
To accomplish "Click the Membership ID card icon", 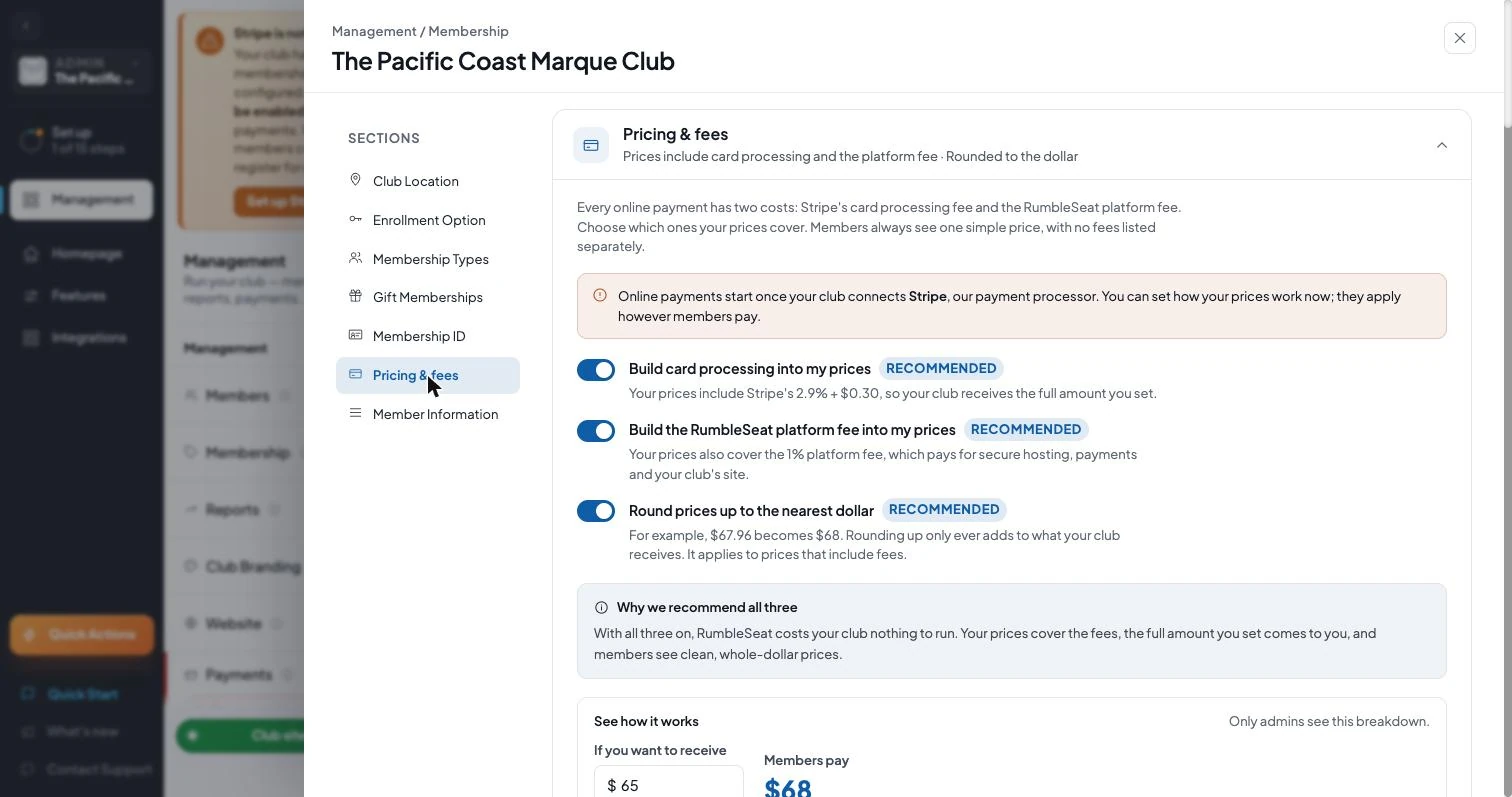I will pyautogui.click(x=355, y=335).
